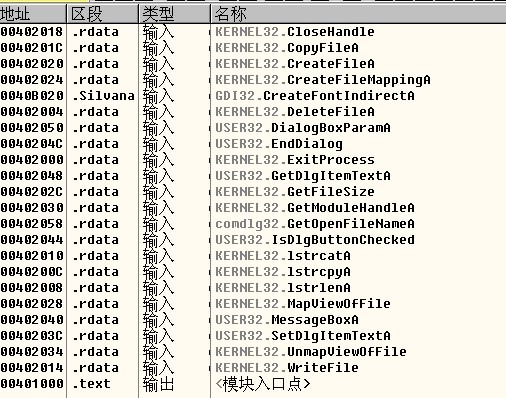Click address 0040200C

tap(32, 272)
